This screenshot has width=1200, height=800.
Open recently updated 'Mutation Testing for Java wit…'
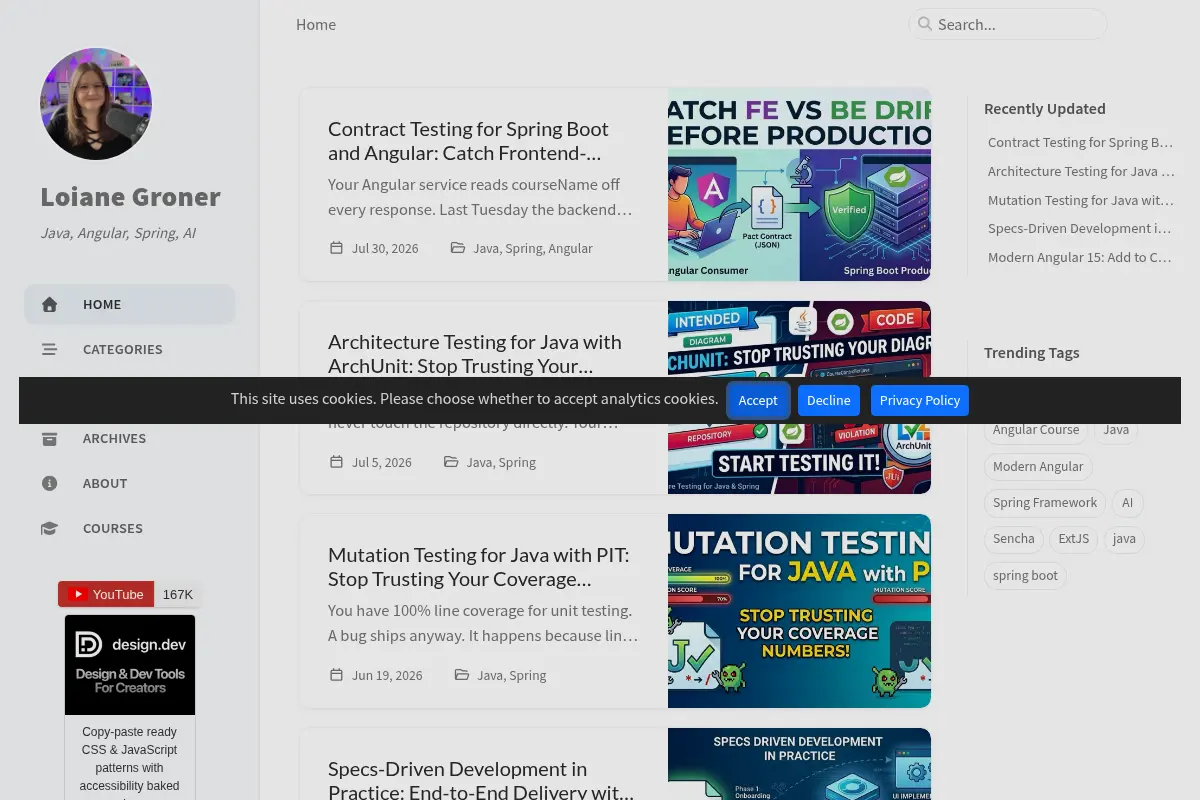pos(1081,200)
